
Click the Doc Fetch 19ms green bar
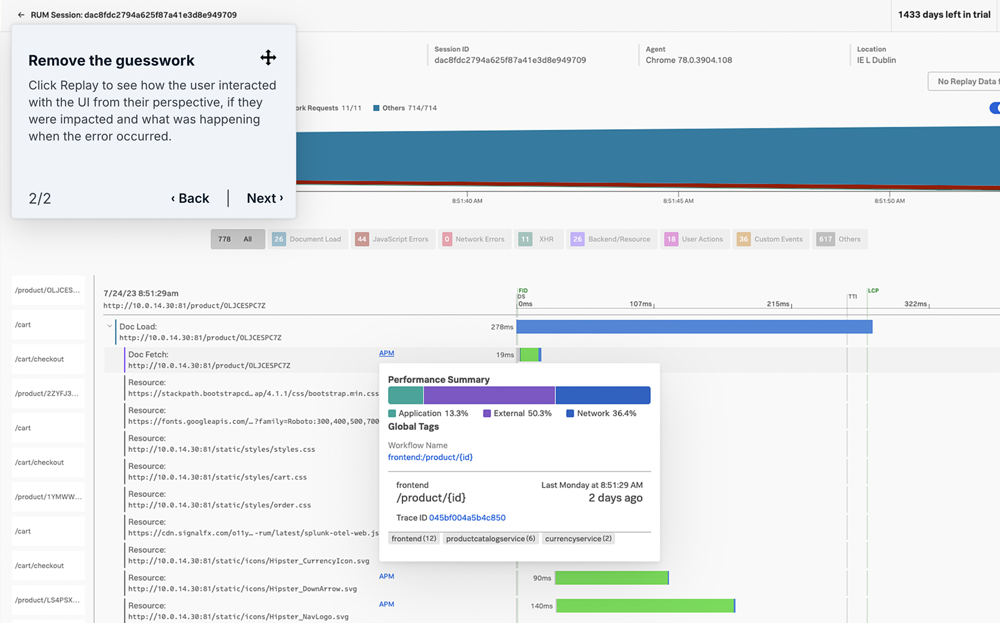pyautogui.click(x=530, y=355)
